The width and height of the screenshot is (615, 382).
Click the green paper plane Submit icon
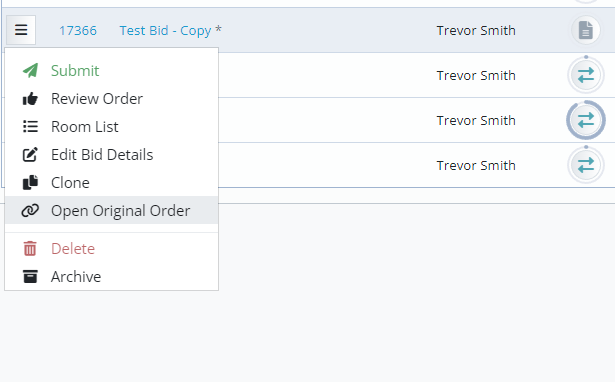[30, 71]
